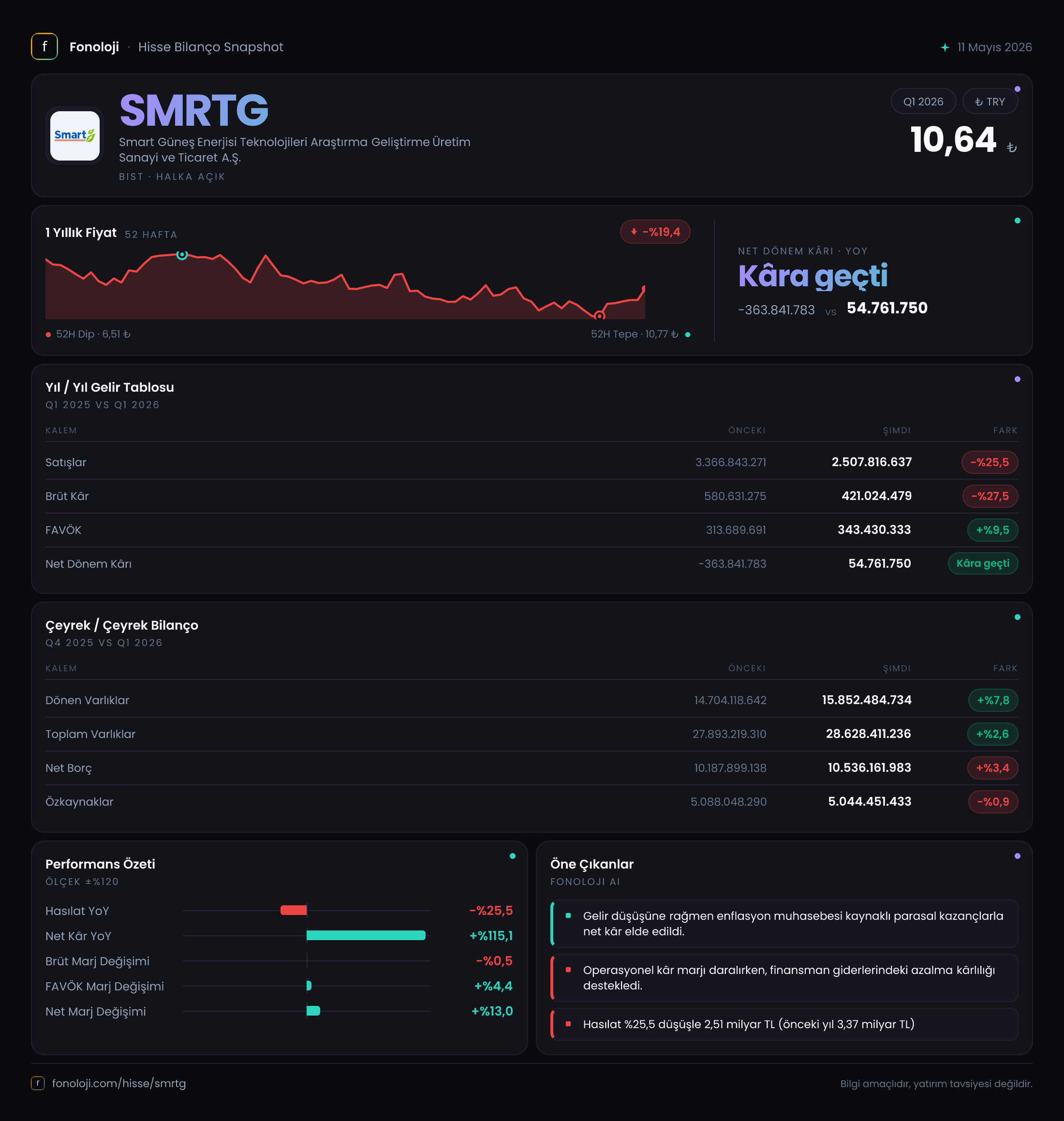The width and height of the screenshot is (1064, 1121).
Task: Select the TRY currency pill
Action: click(990, 102)
